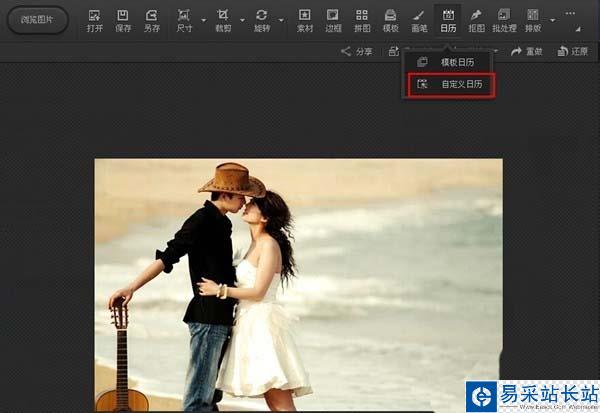
Task: Save the image using 保存
Action: pyautogui.click(x=123, y=21)
